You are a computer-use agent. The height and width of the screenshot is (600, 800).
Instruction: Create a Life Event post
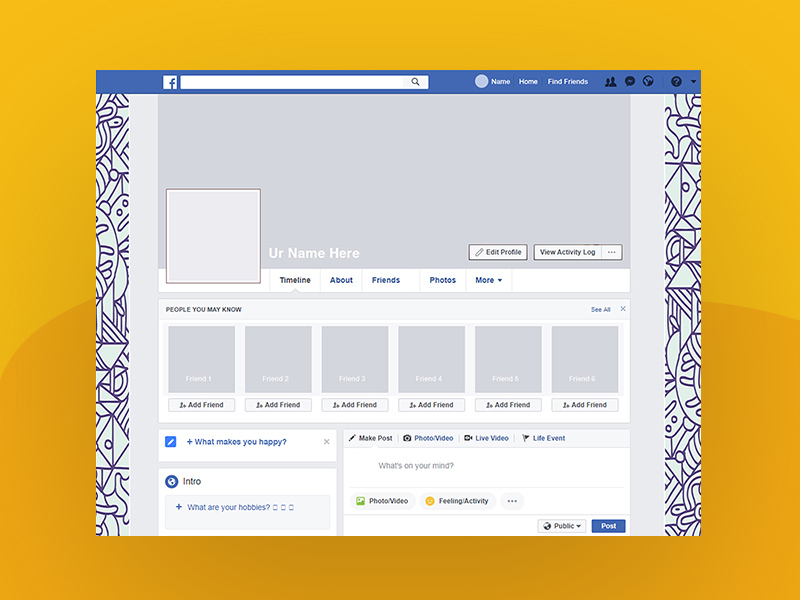click(543, 437)
